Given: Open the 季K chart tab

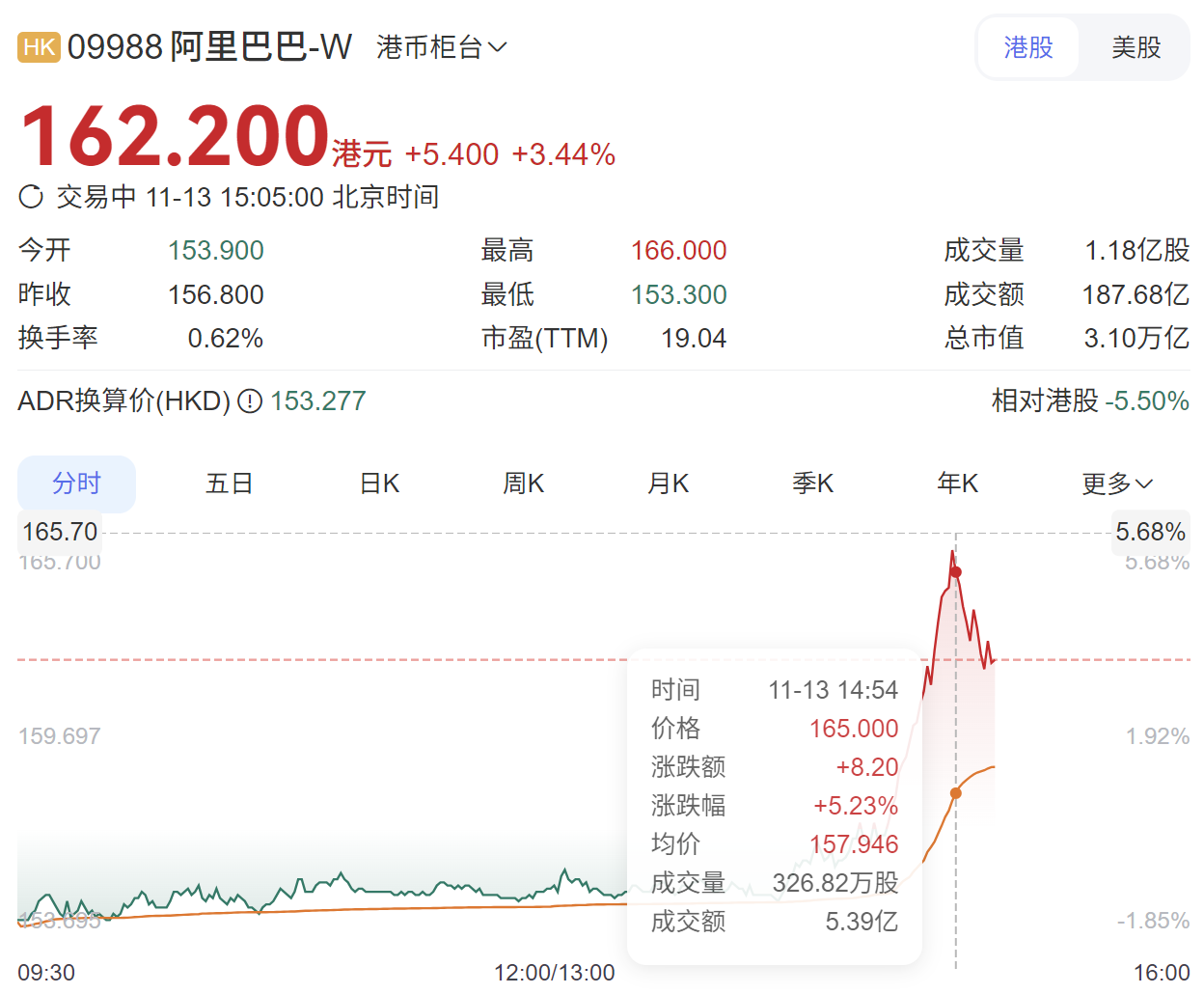Looking at the screenshot, I should [x=813, y=483].
